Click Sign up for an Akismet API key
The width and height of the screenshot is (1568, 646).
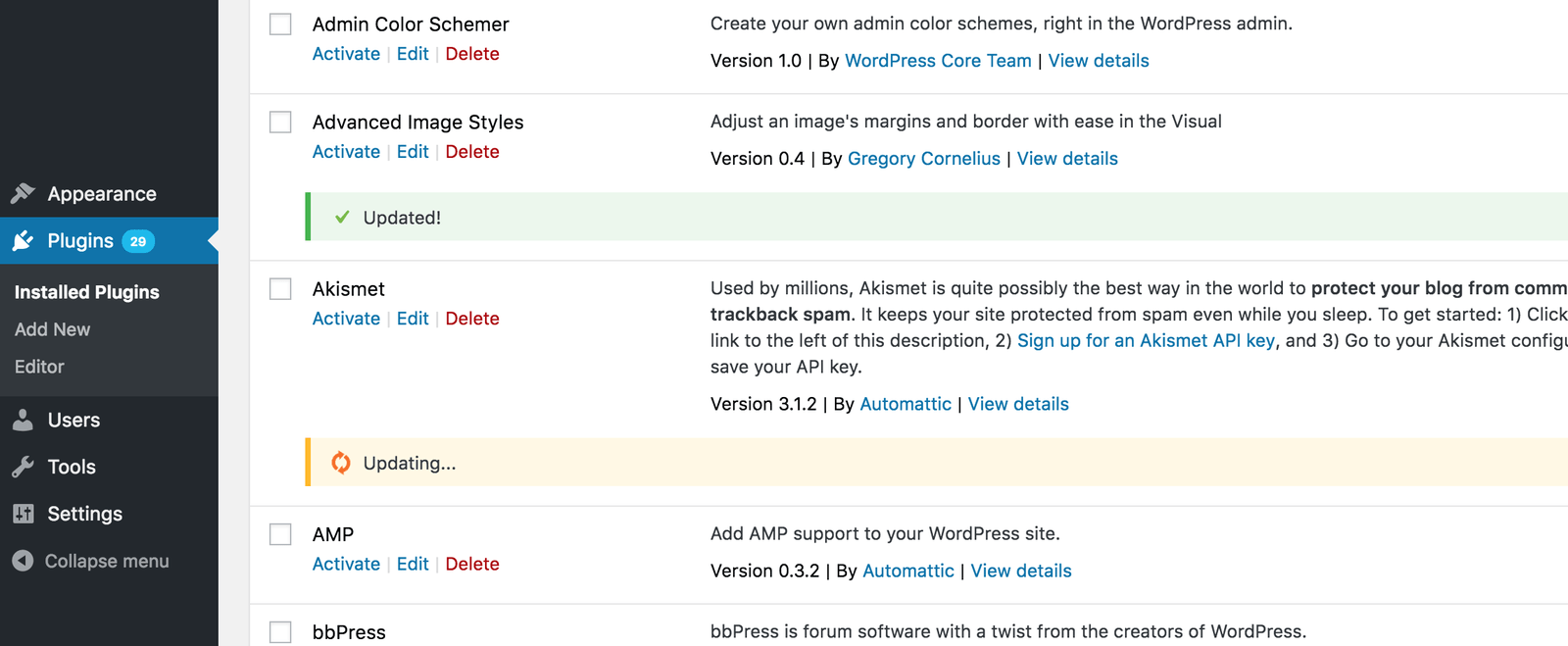pyautogui.click(x=1147, y=340)
